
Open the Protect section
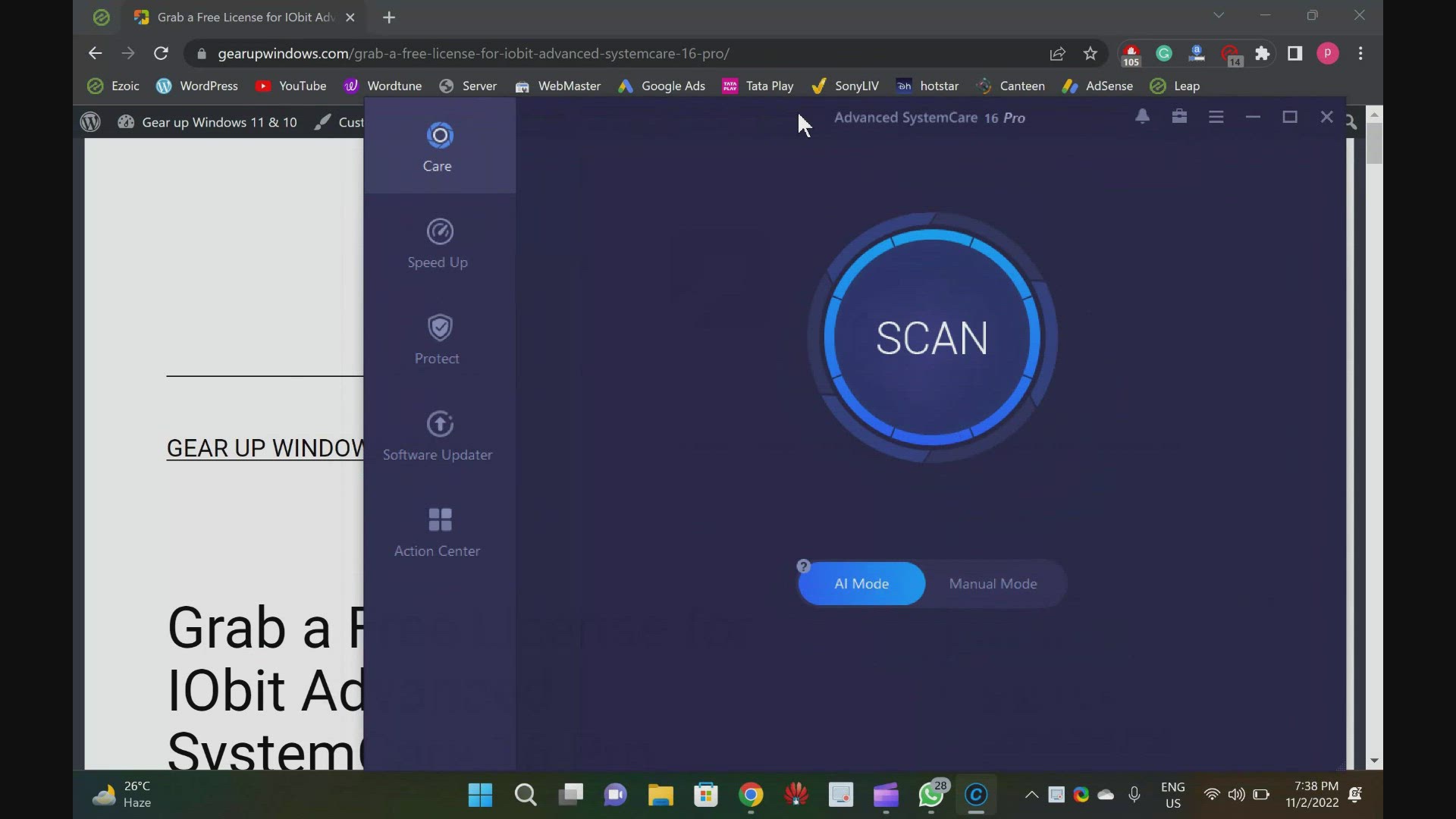(x=438, y=340)
